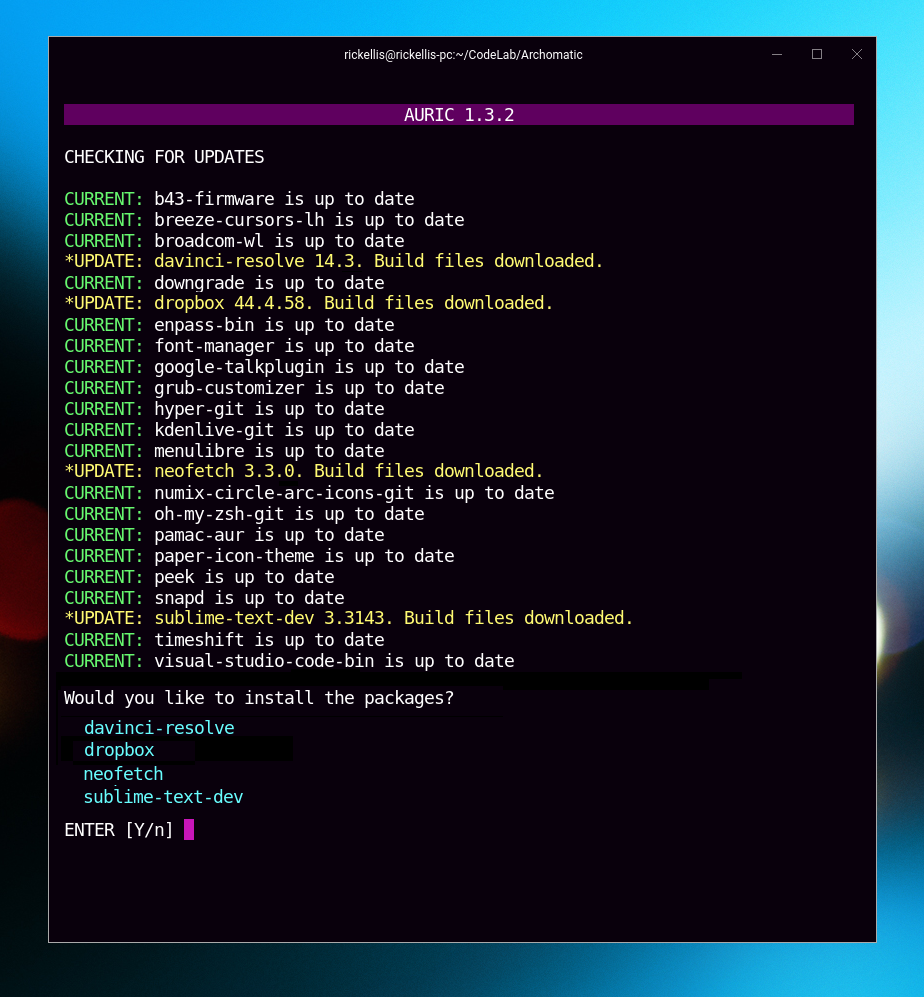Select the pamac-aur status line
This screenshot has width=924, height=997.
coord(224,535)
